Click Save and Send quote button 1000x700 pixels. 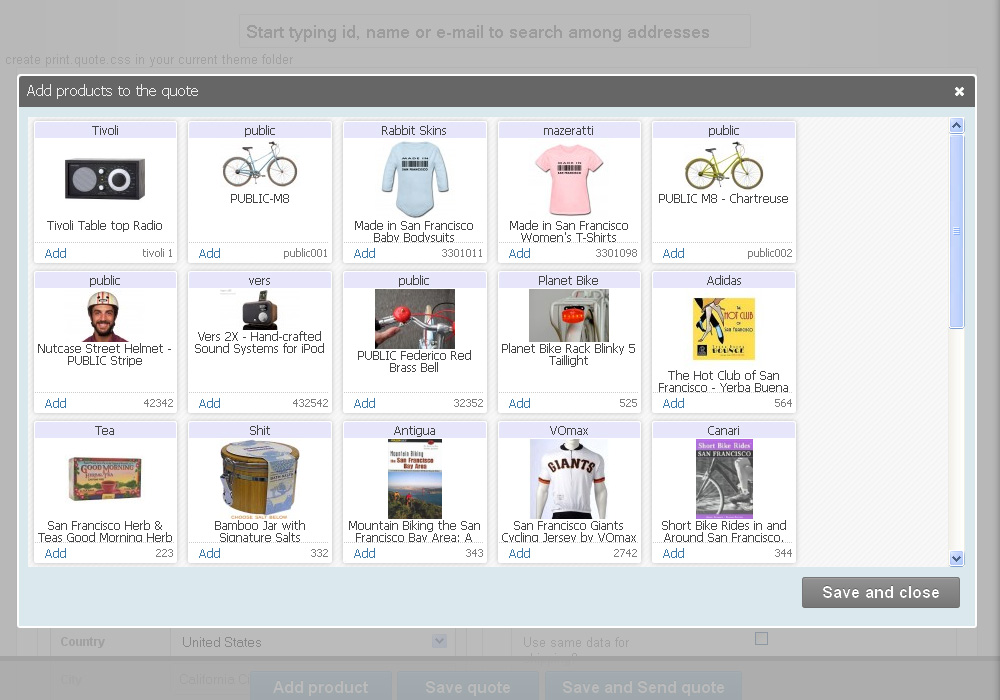(643, 687)
